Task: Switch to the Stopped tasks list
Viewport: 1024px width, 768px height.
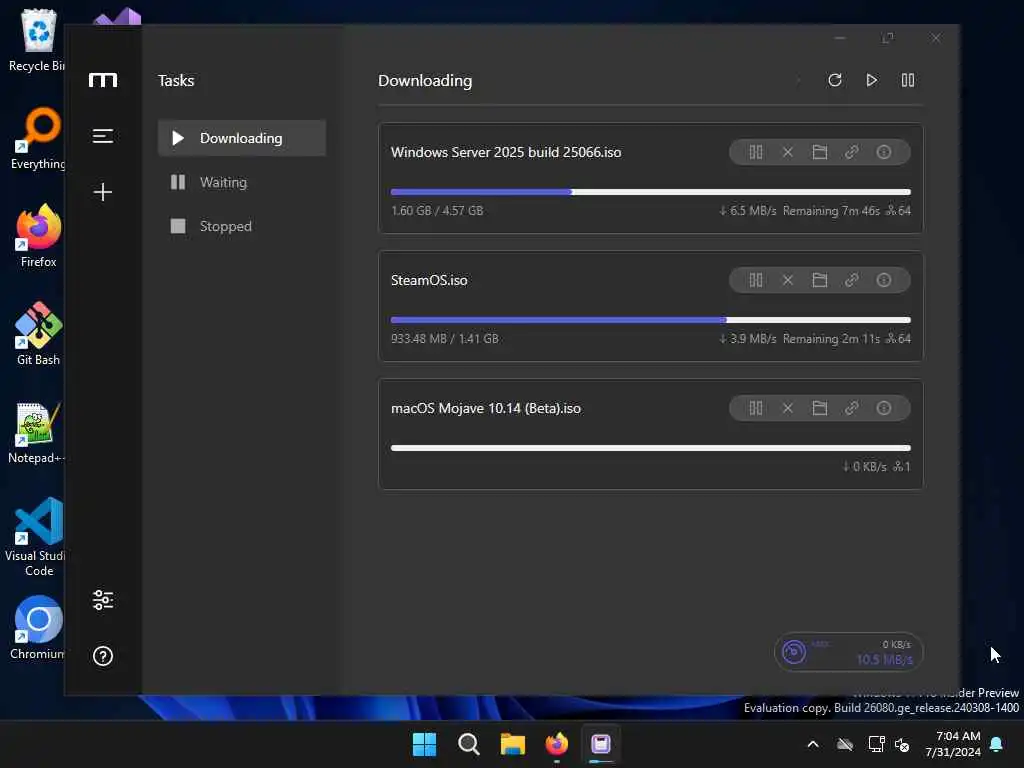Action: tap(242, 226)
